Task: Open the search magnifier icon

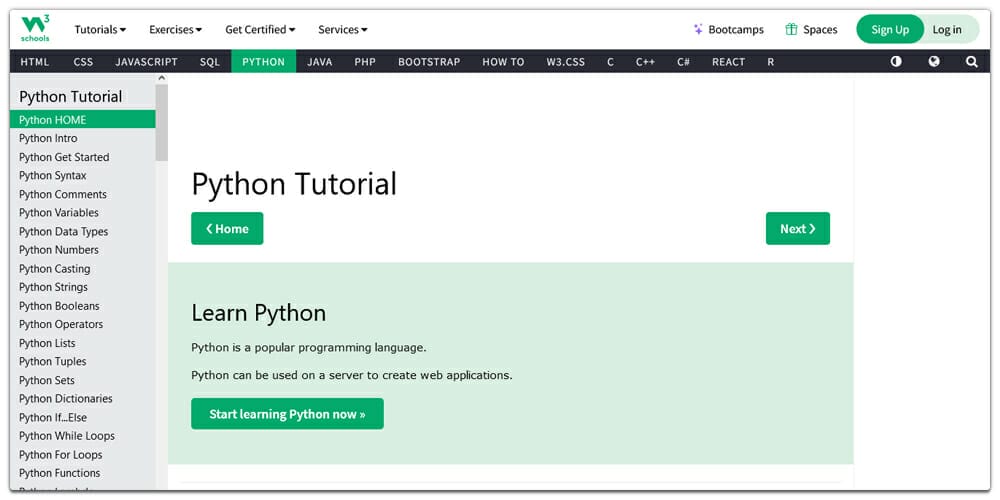Action: coord(971,62)
